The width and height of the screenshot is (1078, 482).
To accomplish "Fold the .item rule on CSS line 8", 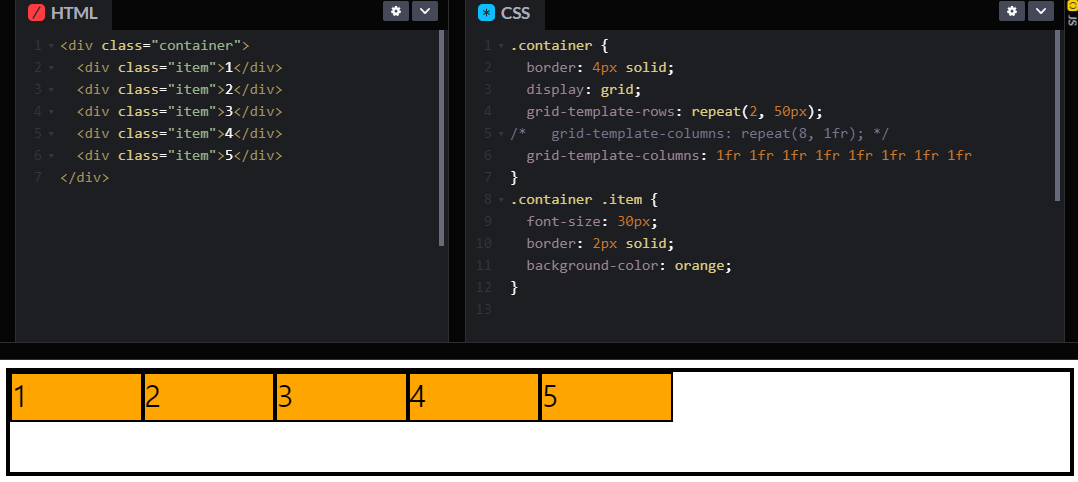I will coord(501,200).
